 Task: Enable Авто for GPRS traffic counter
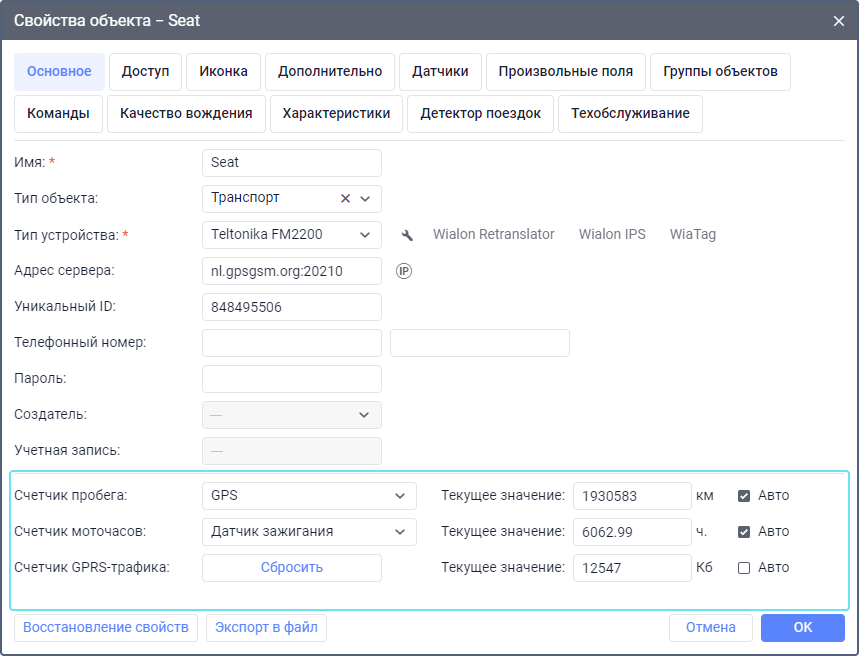tap(744, 567)
